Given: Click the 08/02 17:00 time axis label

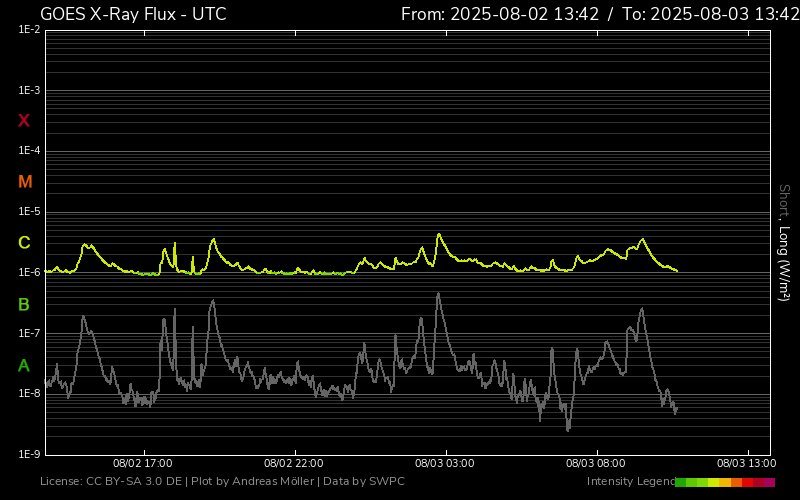Looking at the screenshot, I should [143, 464].
